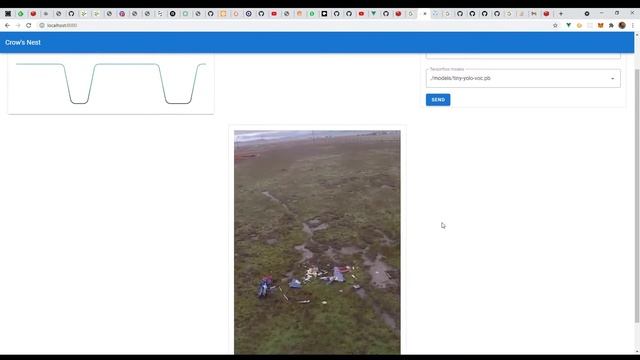
Task: Open the Chrome three-dot menu
Action: pyautogui.click(x=633, y=25)
